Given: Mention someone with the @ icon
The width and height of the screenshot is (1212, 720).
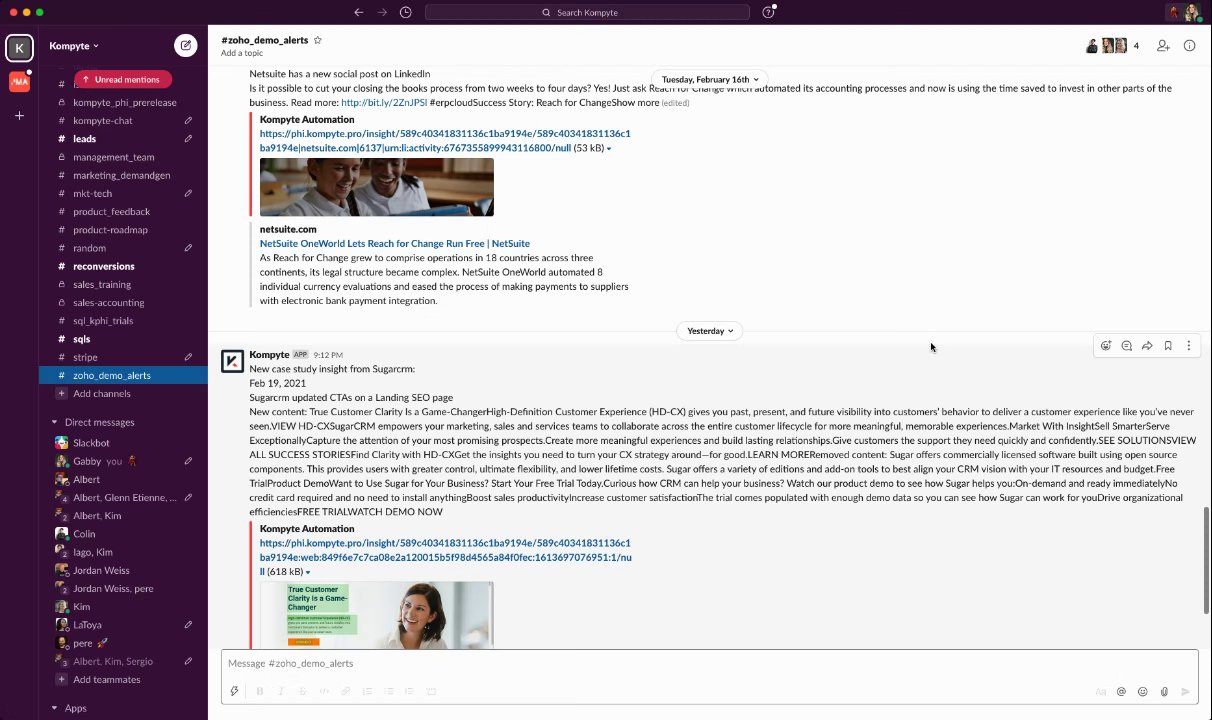Looking at the screenshot, I should (x=1121, y=691).
